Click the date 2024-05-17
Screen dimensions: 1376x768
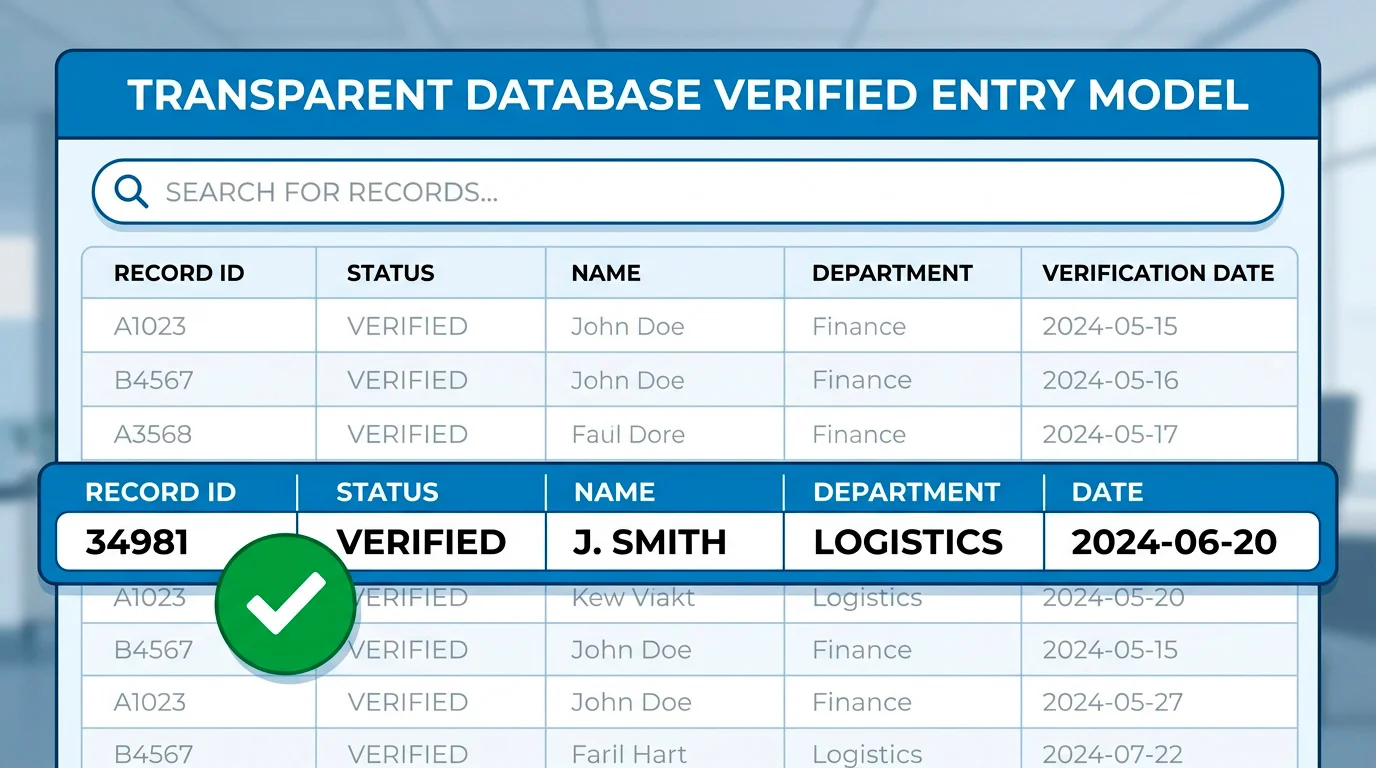[x=1110, y=434]
